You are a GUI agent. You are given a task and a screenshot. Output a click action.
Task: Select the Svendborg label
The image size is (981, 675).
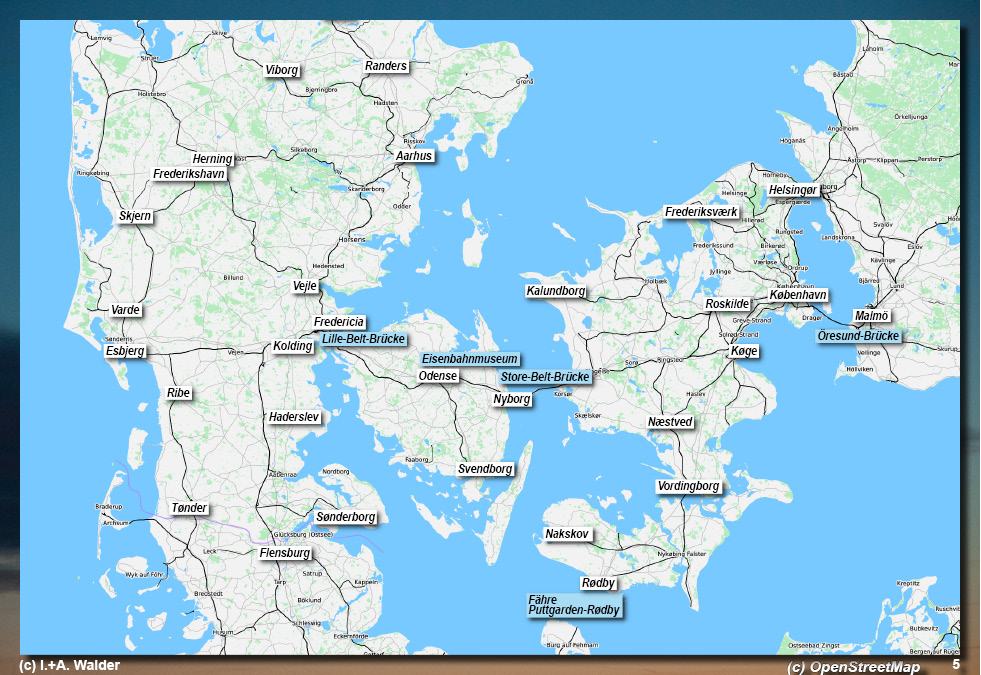(x=485, y=469)
